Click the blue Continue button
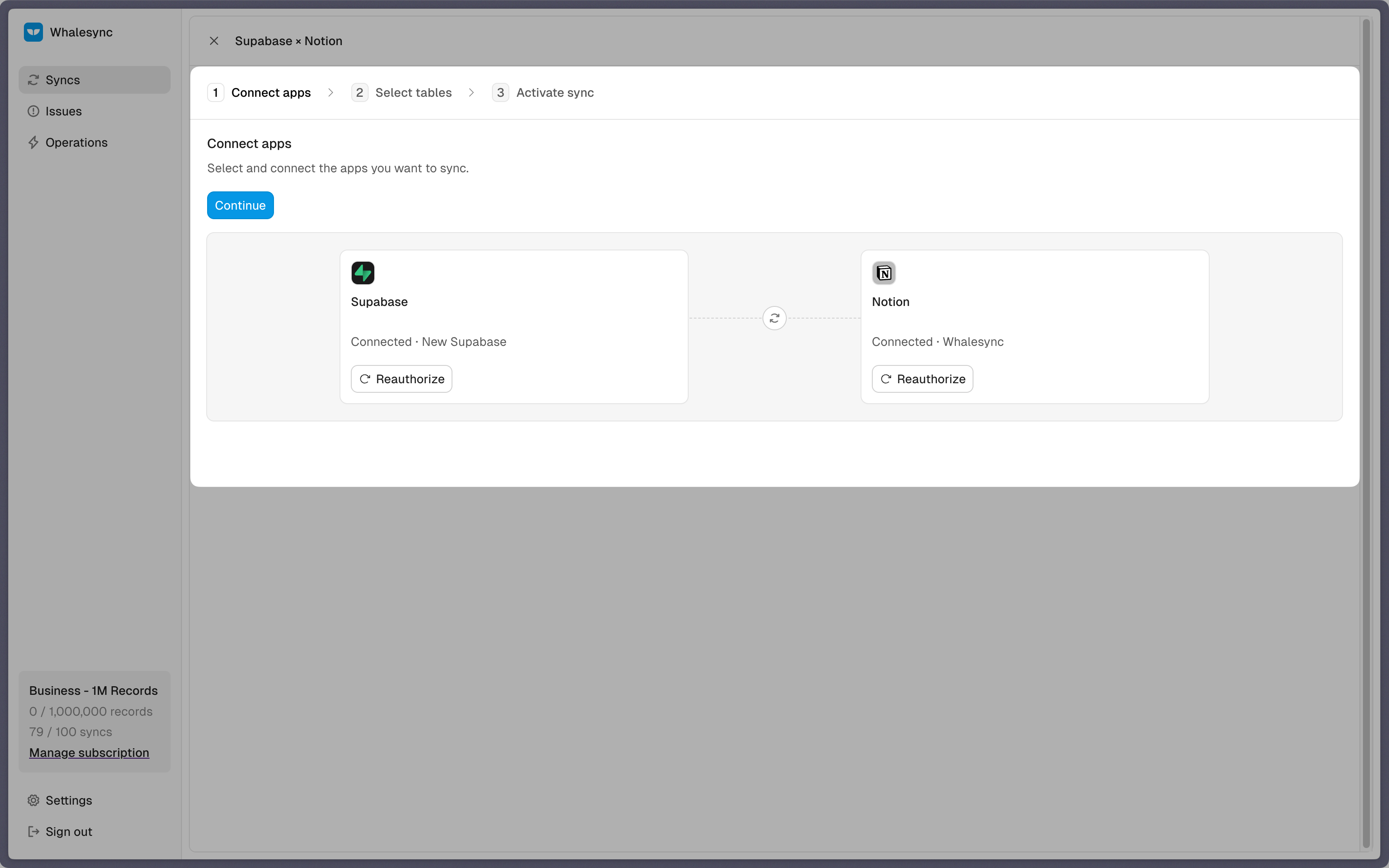The image size is (1389, 868). click(240, 206)
